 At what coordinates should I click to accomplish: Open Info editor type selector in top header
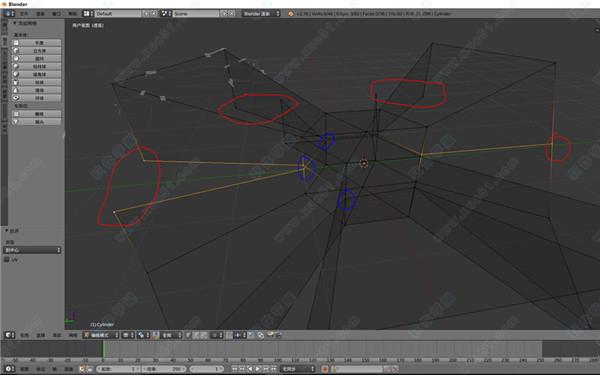click(x=9, y=13)
